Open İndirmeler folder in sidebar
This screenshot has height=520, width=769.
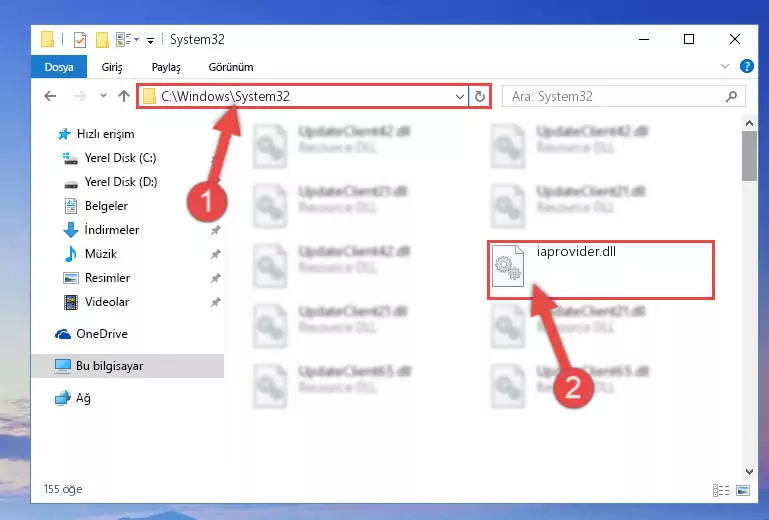coord(111,230)
